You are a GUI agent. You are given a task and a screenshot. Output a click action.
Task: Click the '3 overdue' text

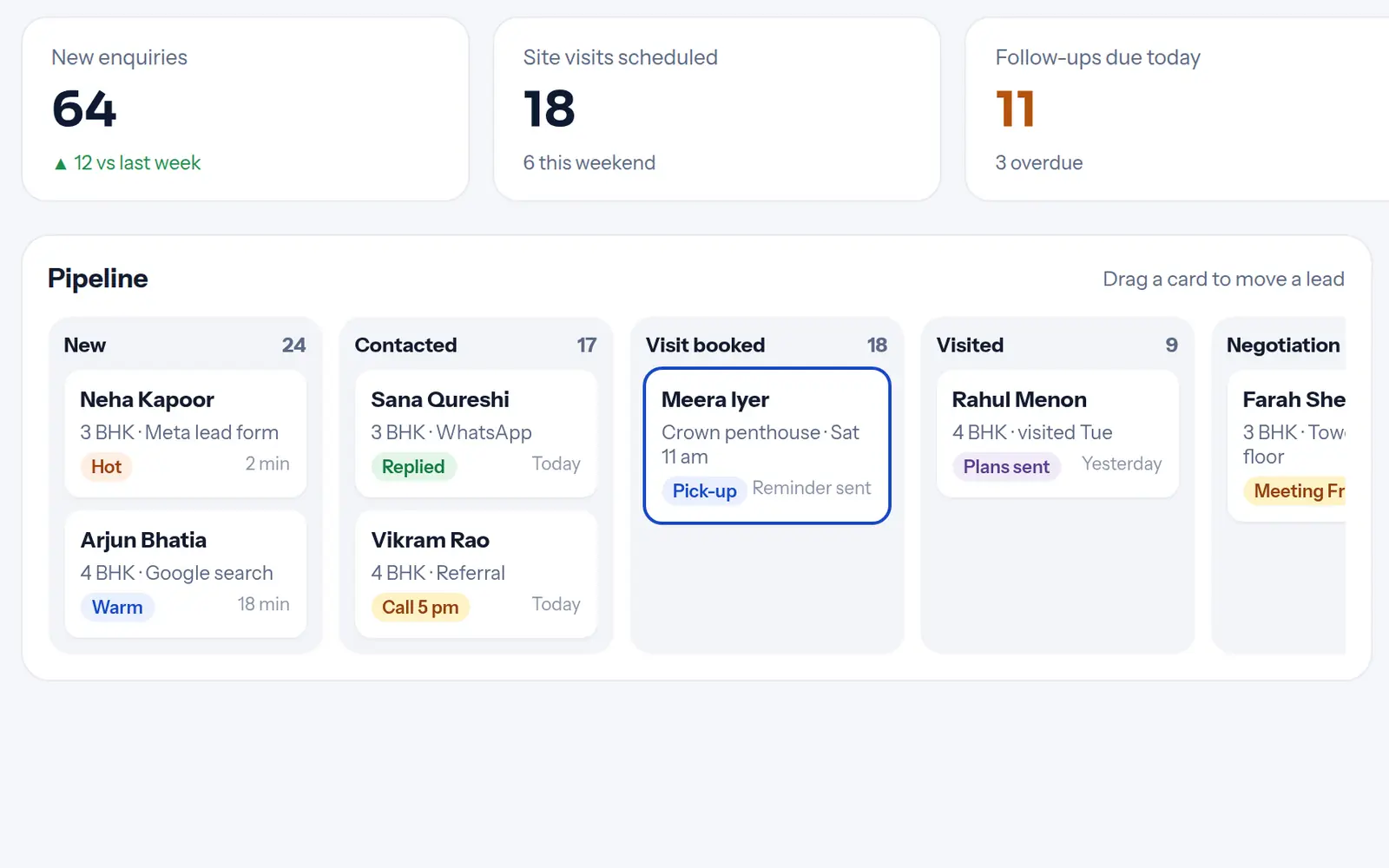coord(1039,163)
